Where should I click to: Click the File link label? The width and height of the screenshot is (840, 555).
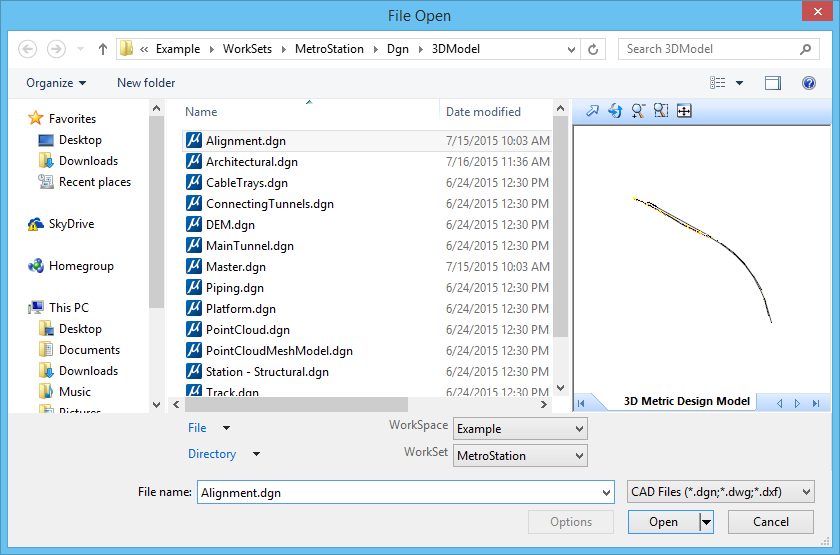click(197, 428)
